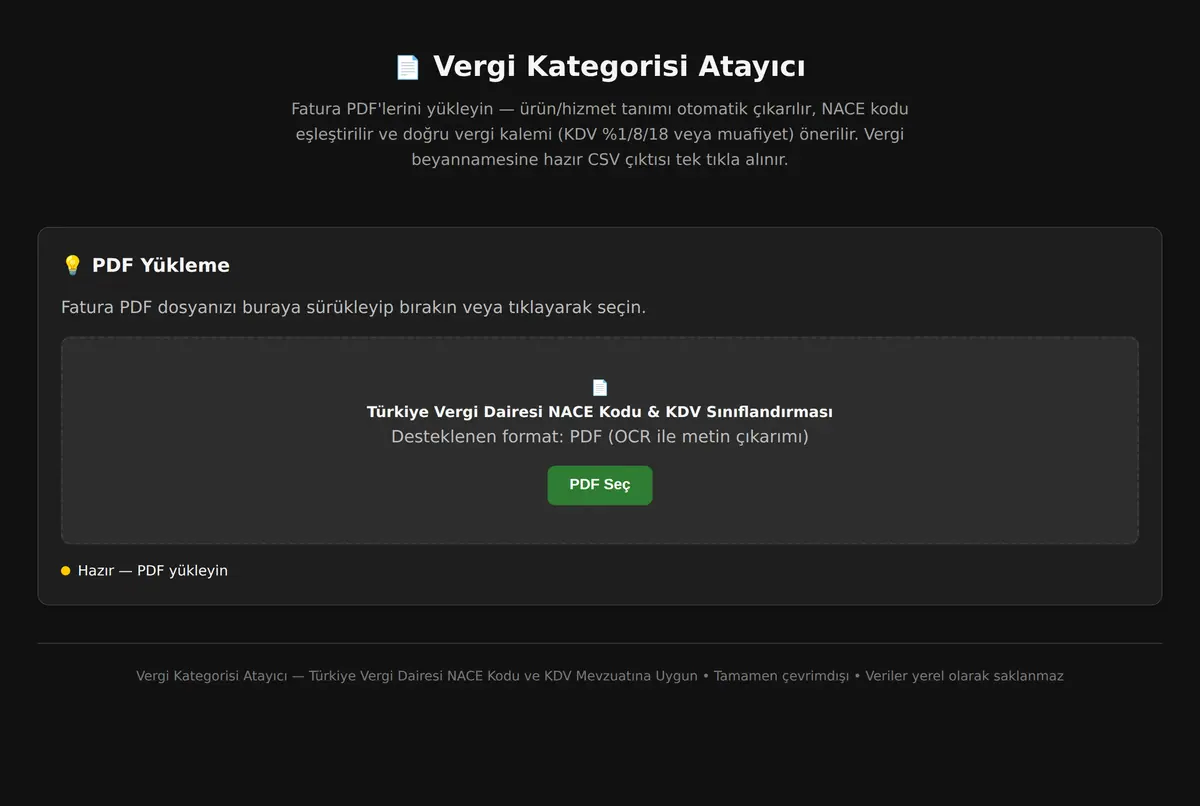Click the Fatura PDF dosyanızı buraya sürükleyip instruction
Screen dimensions: 1200x806
coord(354,307)
